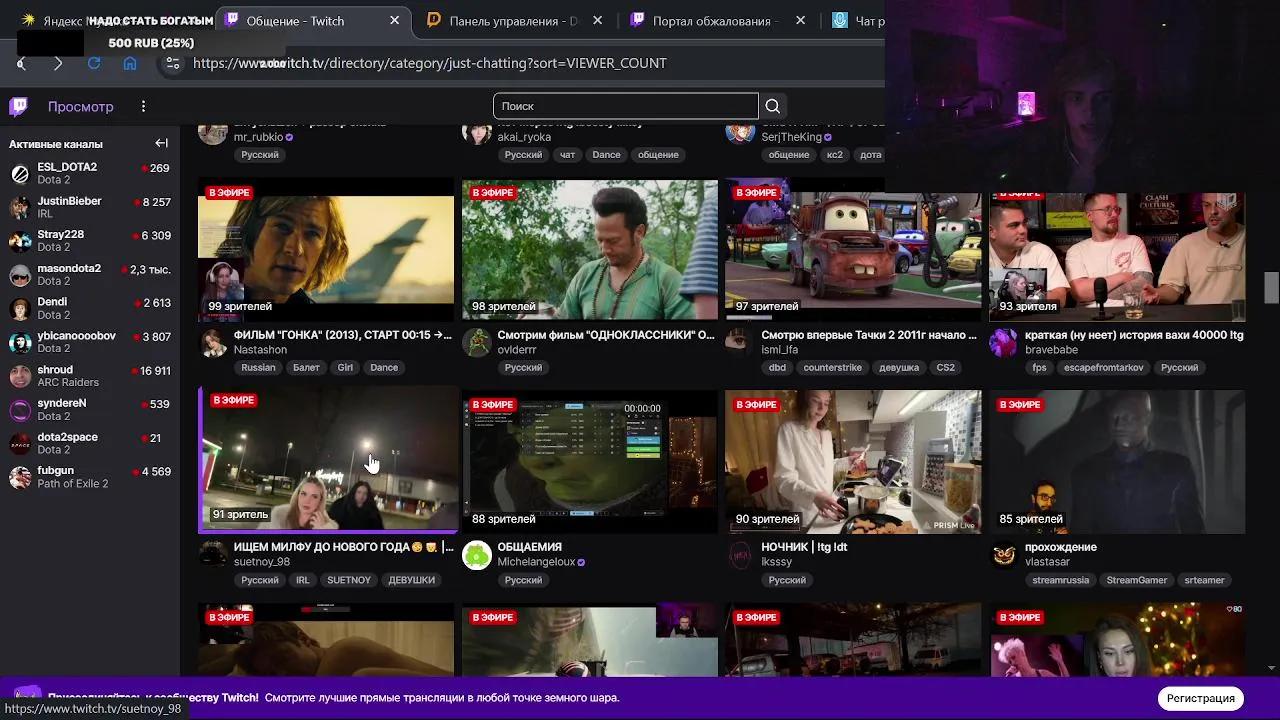This screenshot has width=1280, height=720.
Task: Click the ESL_DOTA2 channel avatar
Action: coord(20,174)
